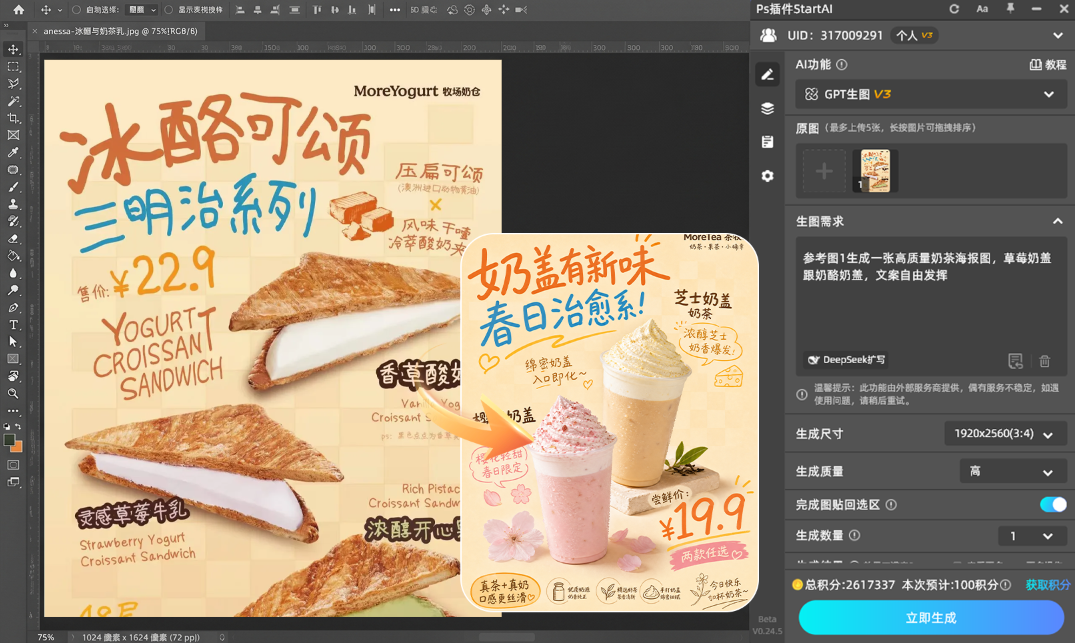The height and width of the screenshot is (643, 1075).
Task: Select the Path Selection tool
Action: [13, 341]
